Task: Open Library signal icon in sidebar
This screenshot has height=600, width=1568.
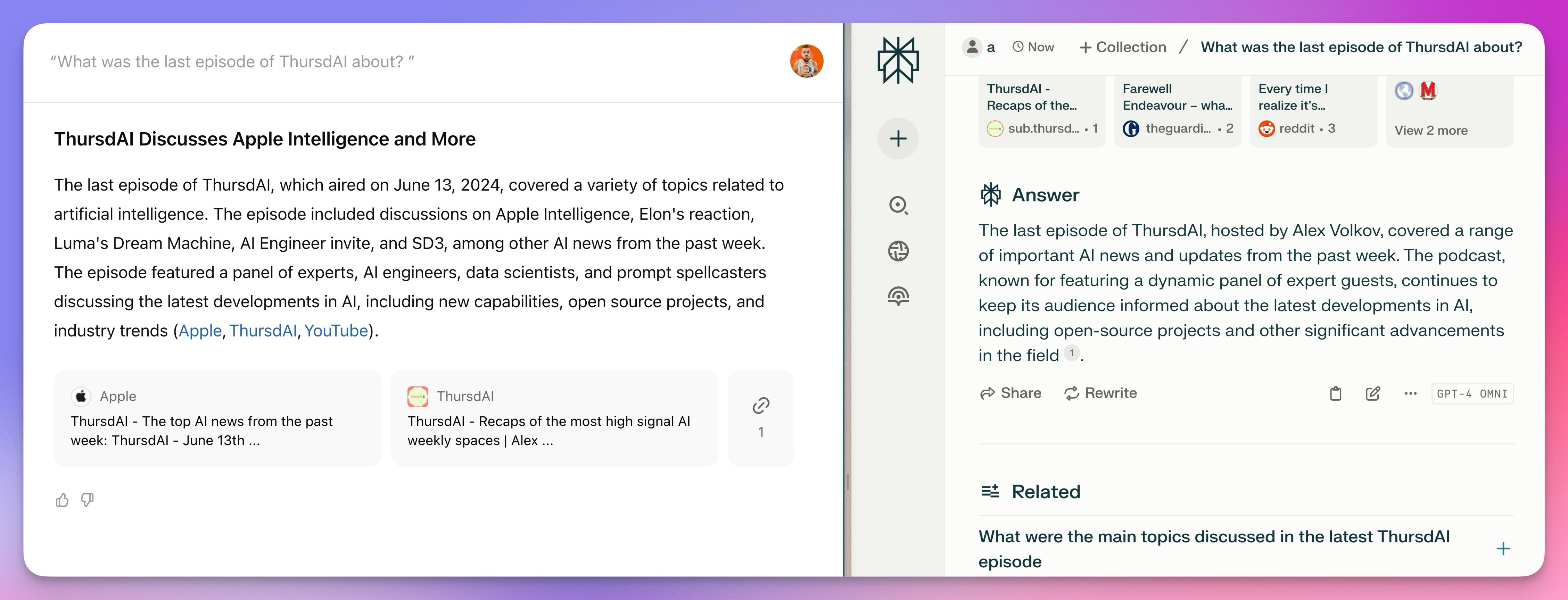Action: pos(898,296)
